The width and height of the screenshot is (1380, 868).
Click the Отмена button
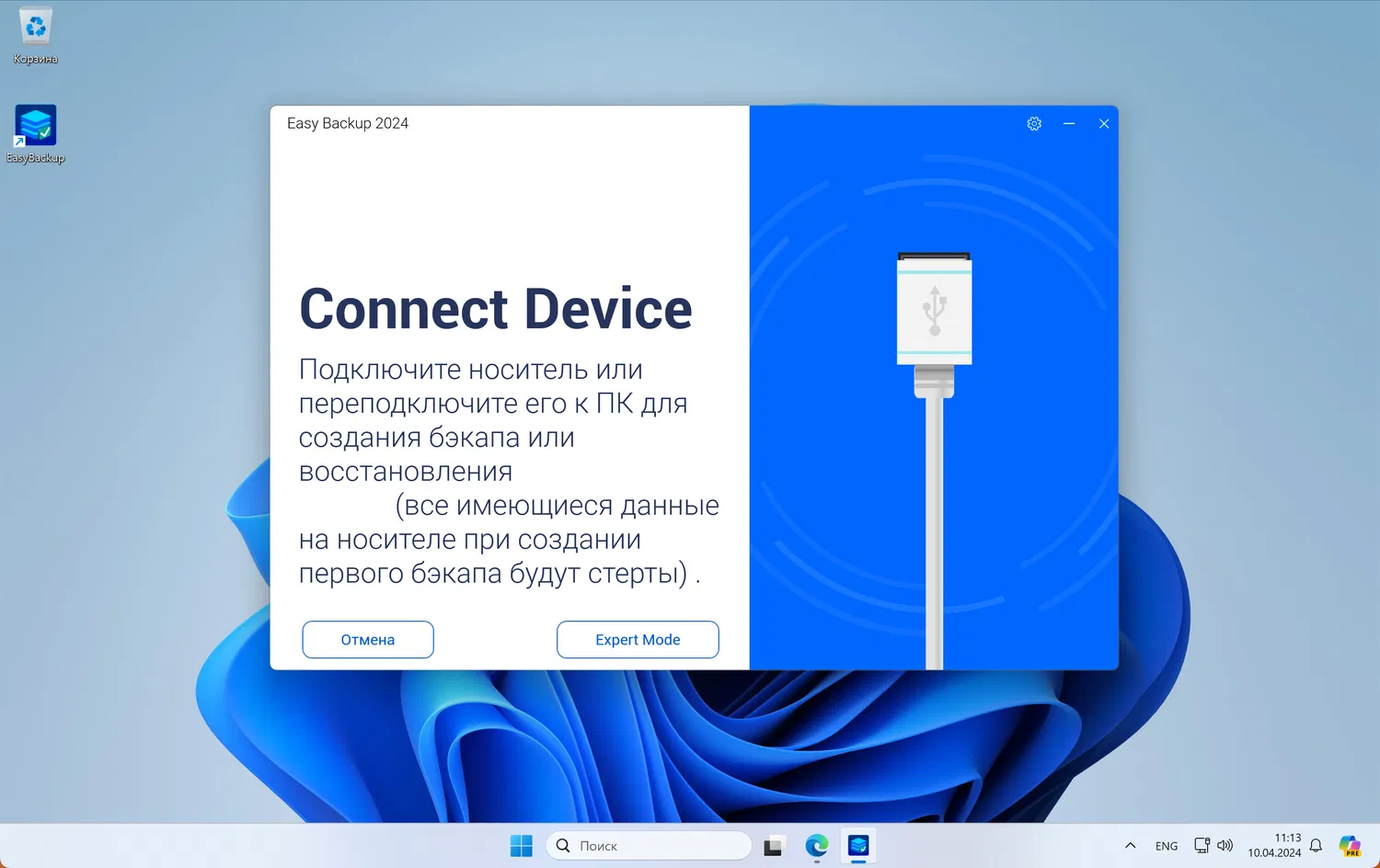368,640
